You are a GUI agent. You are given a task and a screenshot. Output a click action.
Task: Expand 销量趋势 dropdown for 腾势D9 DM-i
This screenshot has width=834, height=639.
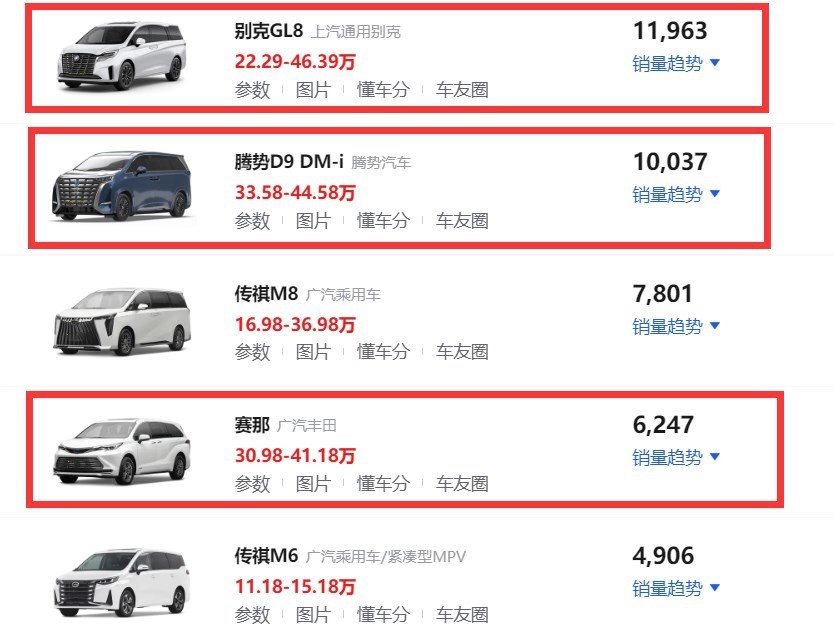pyautogui.click(x=675, y=194)
